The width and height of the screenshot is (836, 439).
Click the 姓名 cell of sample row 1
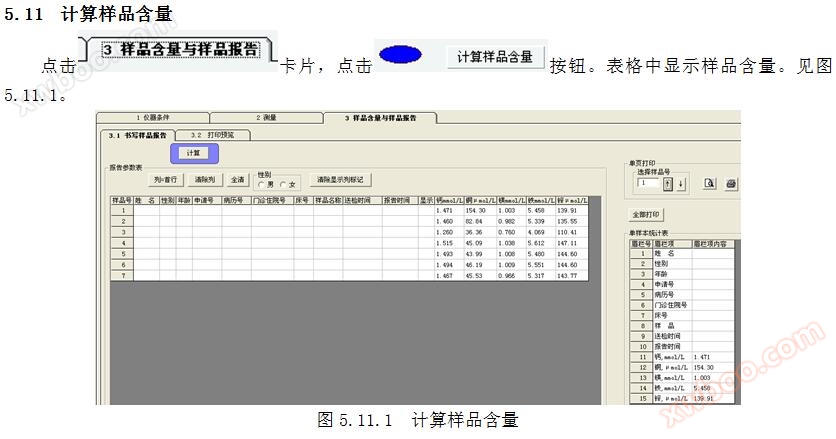(146, 211)
